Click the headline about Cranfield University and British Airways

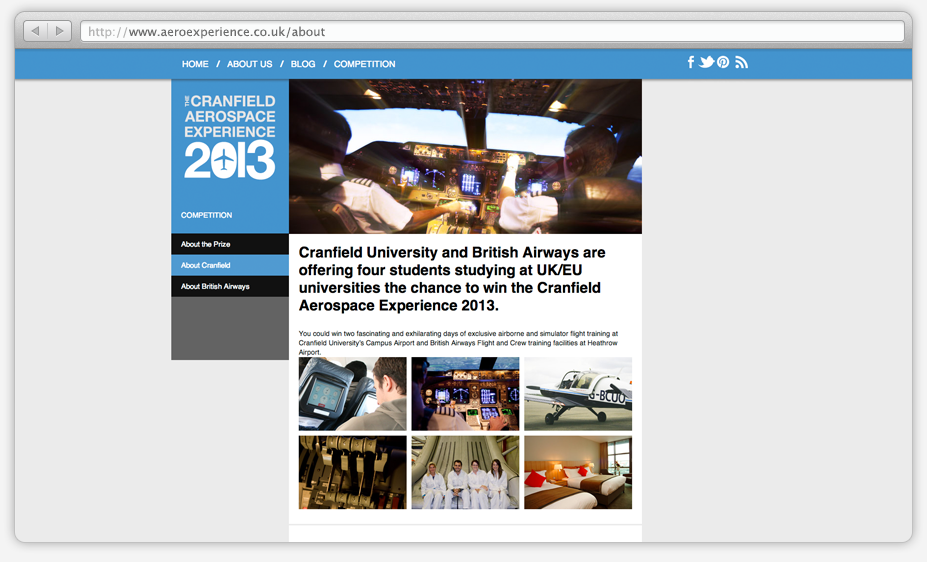coord(452,279)
